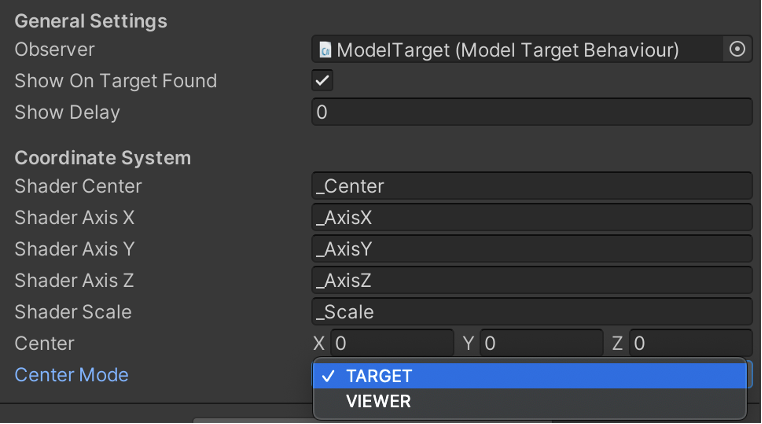Click the ModelTarget script file icon
This screenshot has height=424, width=762.
325,50
